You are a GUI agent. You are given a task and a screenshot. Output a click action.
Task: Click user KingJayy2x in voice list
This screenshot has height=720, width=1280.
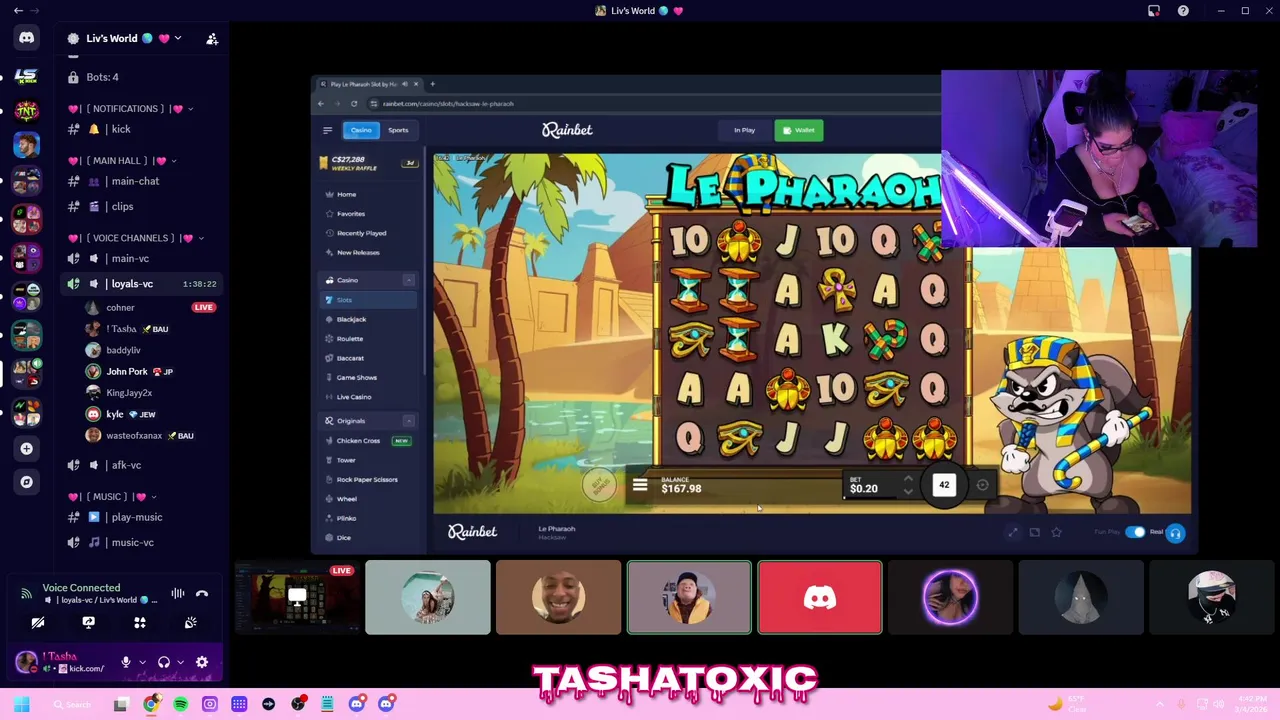(150, 393)
